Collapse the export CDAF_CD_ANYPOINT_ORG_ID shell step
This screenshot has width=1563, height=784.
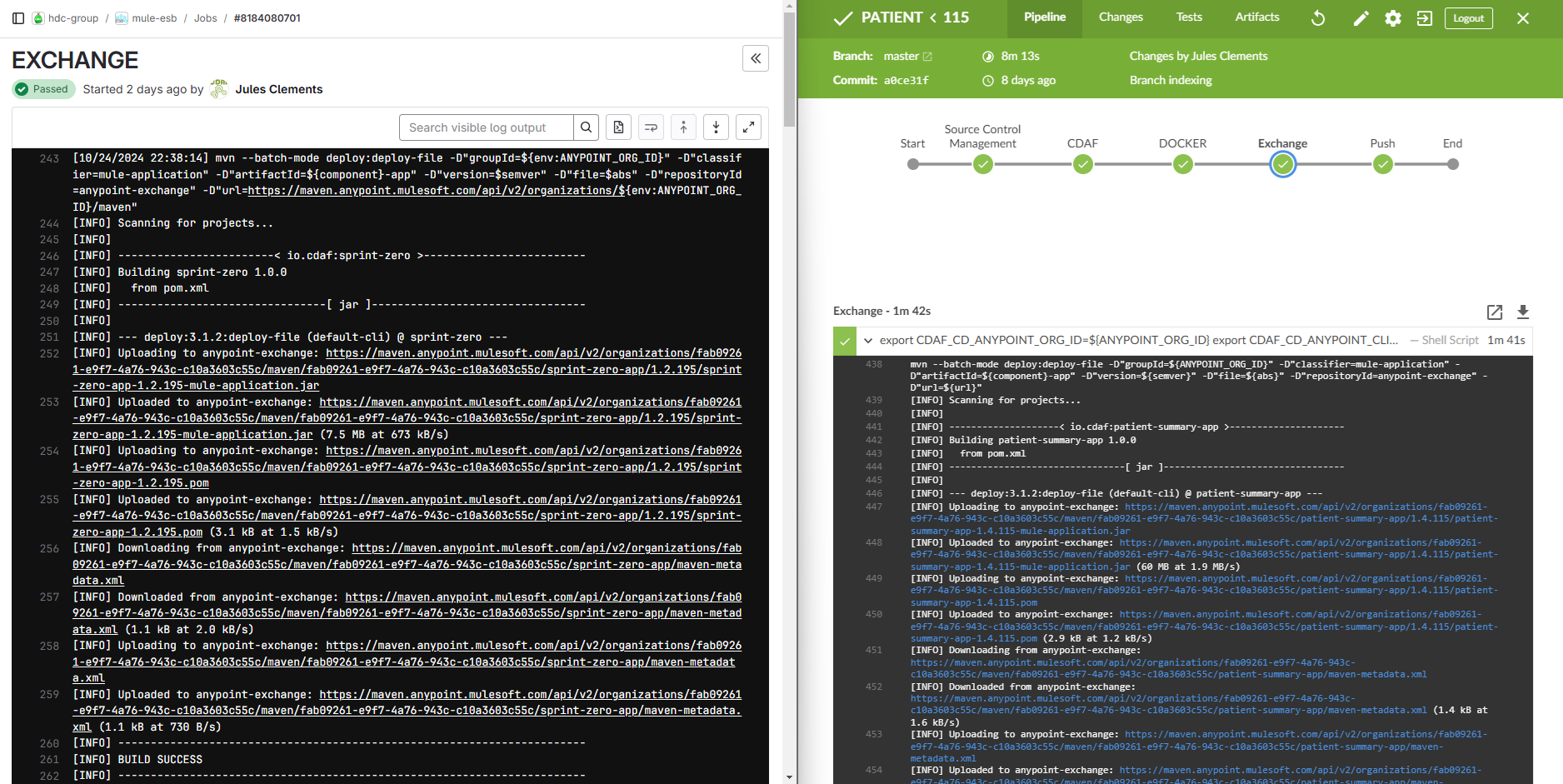tap(868, 340)
